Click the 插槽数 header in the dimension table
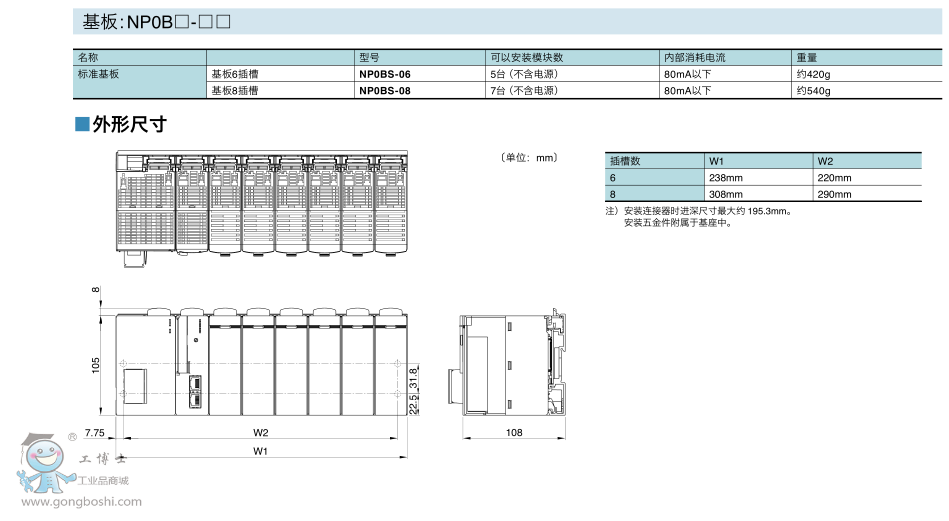The height and width of the screenshot is (521, 949). [625, 161]
